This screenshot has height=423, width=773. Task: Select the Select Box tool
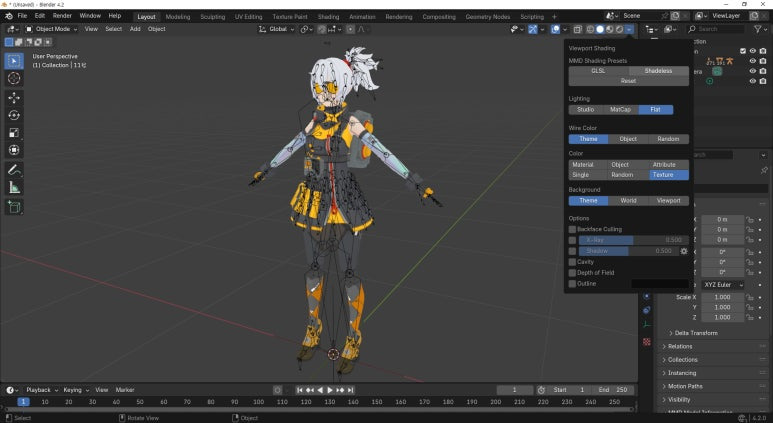pyautogui.click(x=14, y=61)
